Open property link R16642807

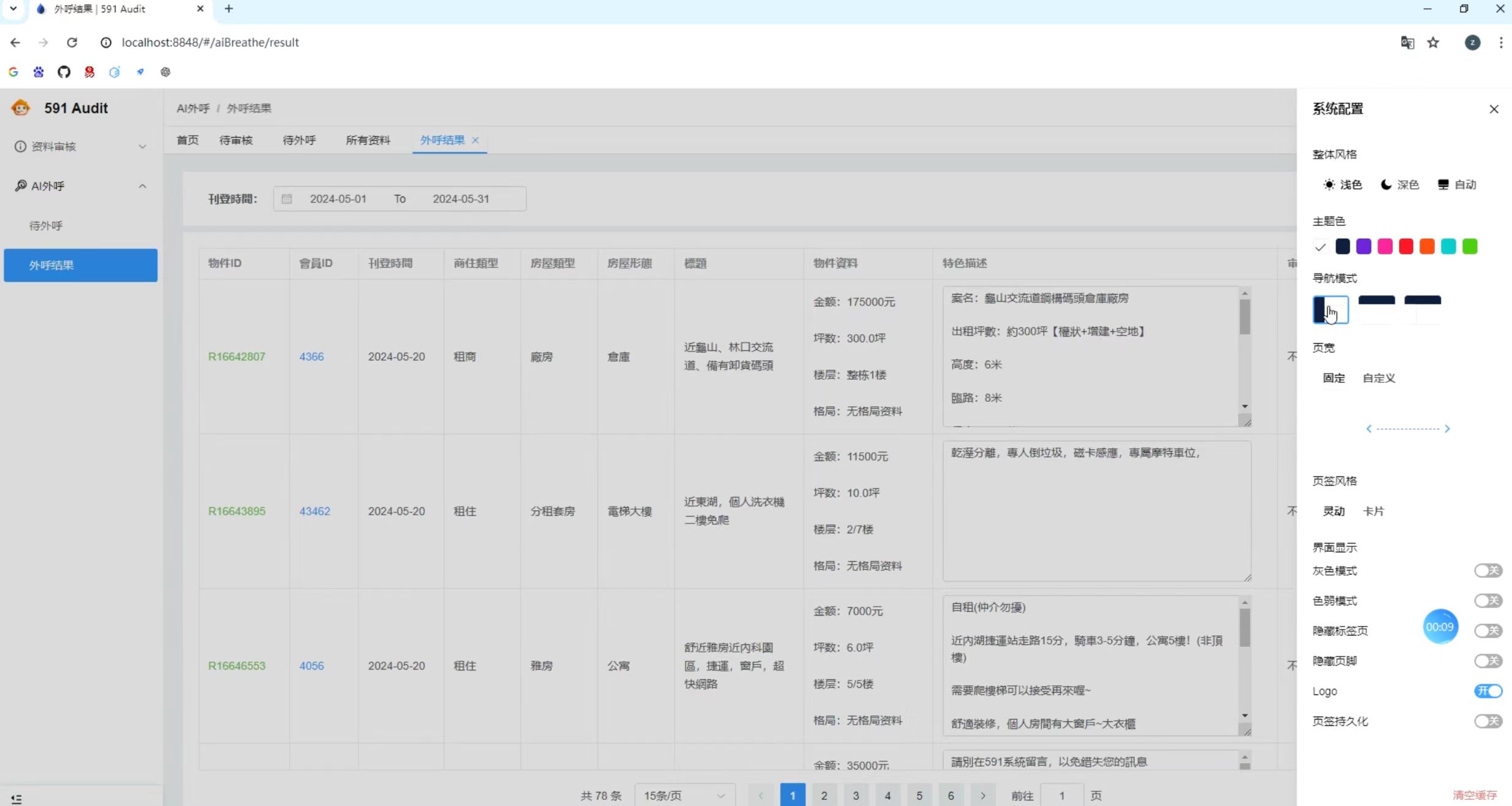tap(236, 356)
